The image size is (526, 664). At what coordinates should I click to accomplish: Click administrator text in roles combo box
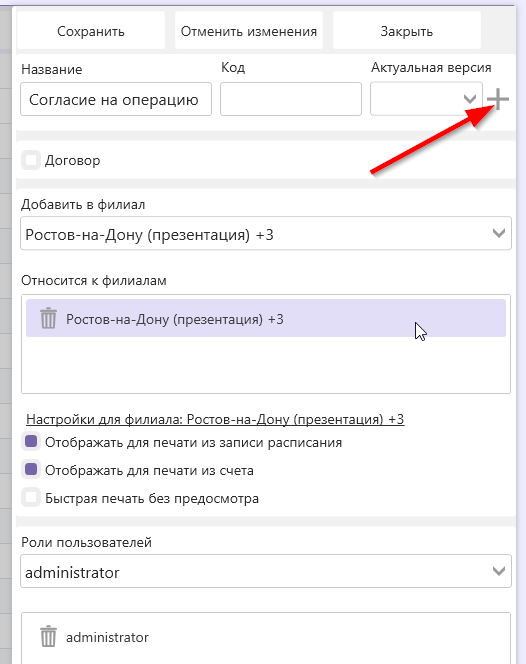(x=72, y=573)
